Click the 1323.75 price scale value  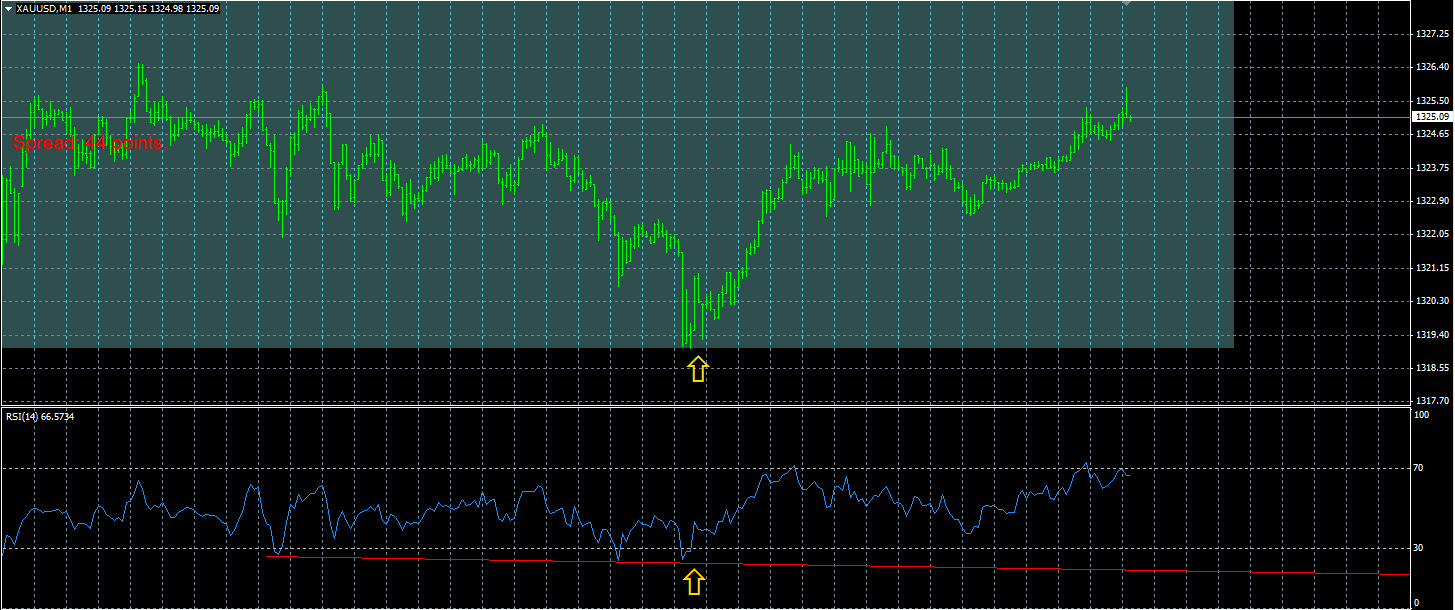[x=1433, y=168]
